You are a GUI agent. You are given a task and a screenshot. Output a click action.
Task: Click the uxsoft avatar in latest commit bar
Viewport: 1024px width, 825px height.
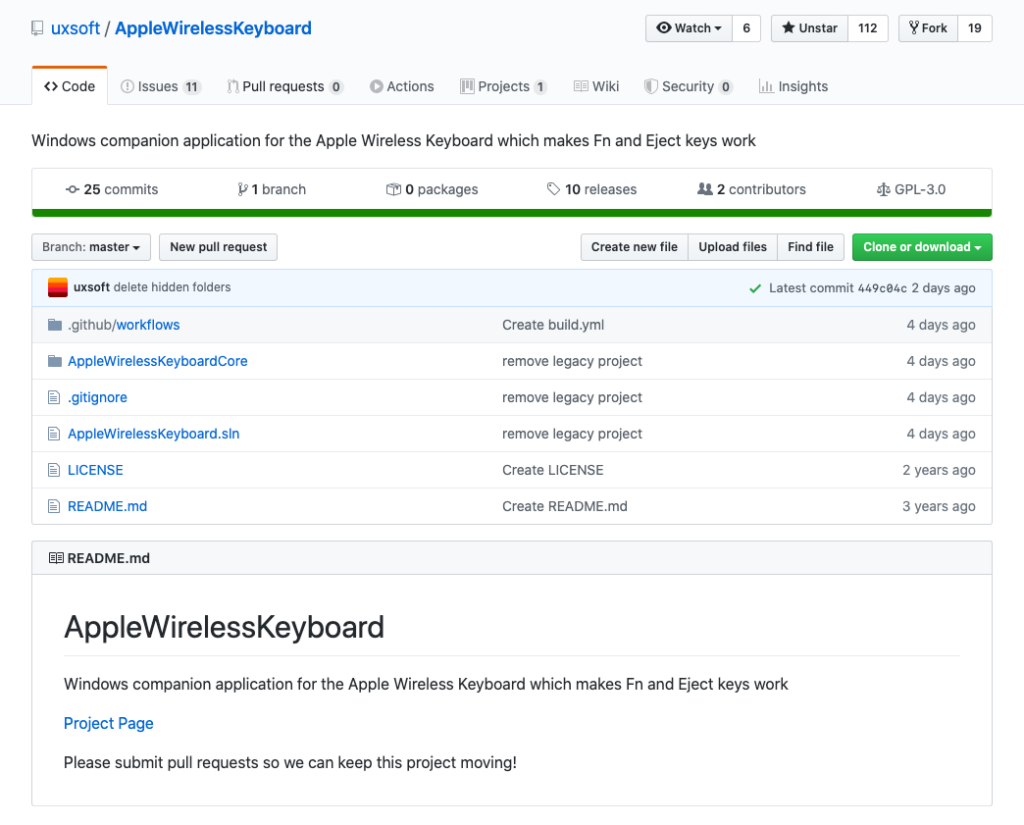57,287
